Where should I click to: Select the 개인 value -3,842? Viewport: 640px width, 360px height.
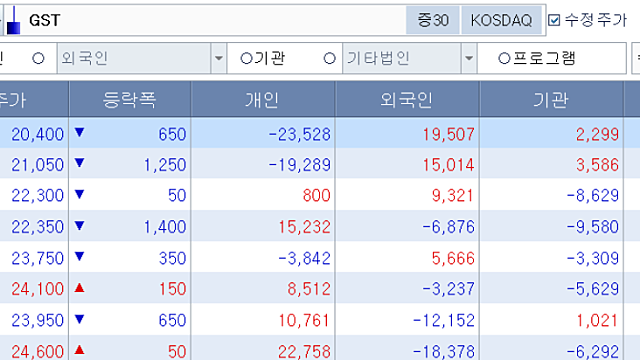pos(304,258)
